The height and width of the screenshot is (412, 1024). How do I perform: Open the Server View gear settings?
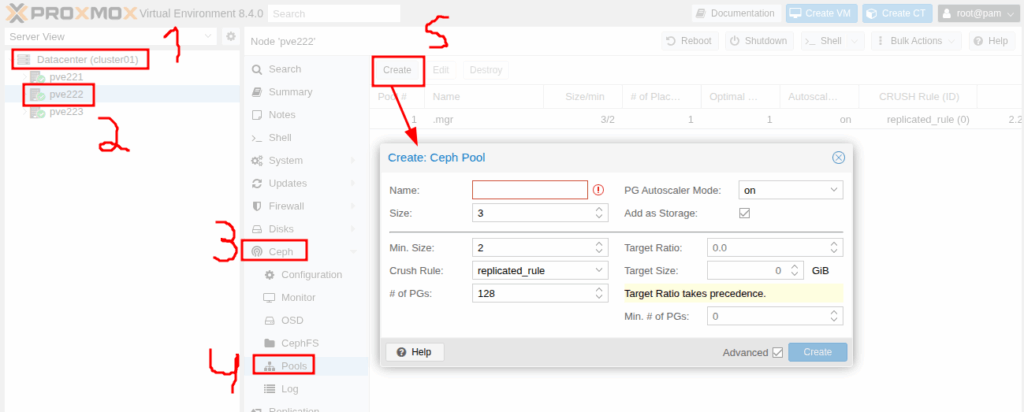(231, 37)
